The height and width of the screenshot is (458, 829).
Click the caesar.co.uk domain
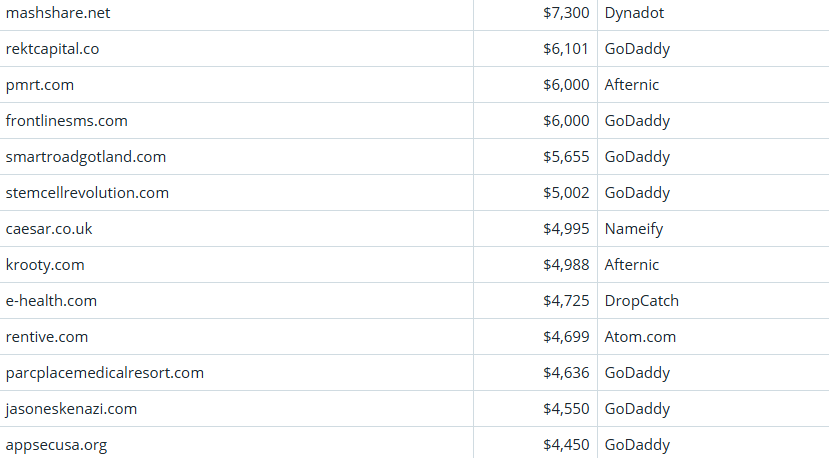click(49, 229)
